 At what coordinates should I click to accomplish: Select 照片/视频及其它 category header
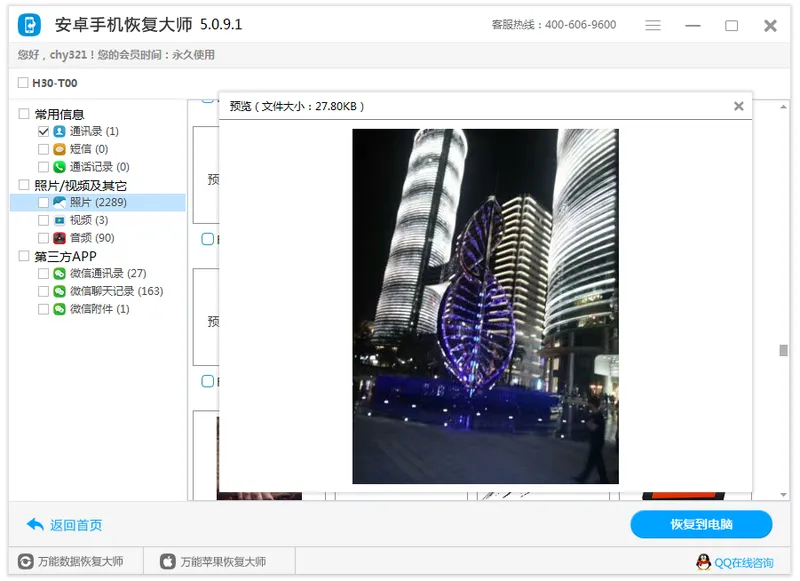pos(80,185)
